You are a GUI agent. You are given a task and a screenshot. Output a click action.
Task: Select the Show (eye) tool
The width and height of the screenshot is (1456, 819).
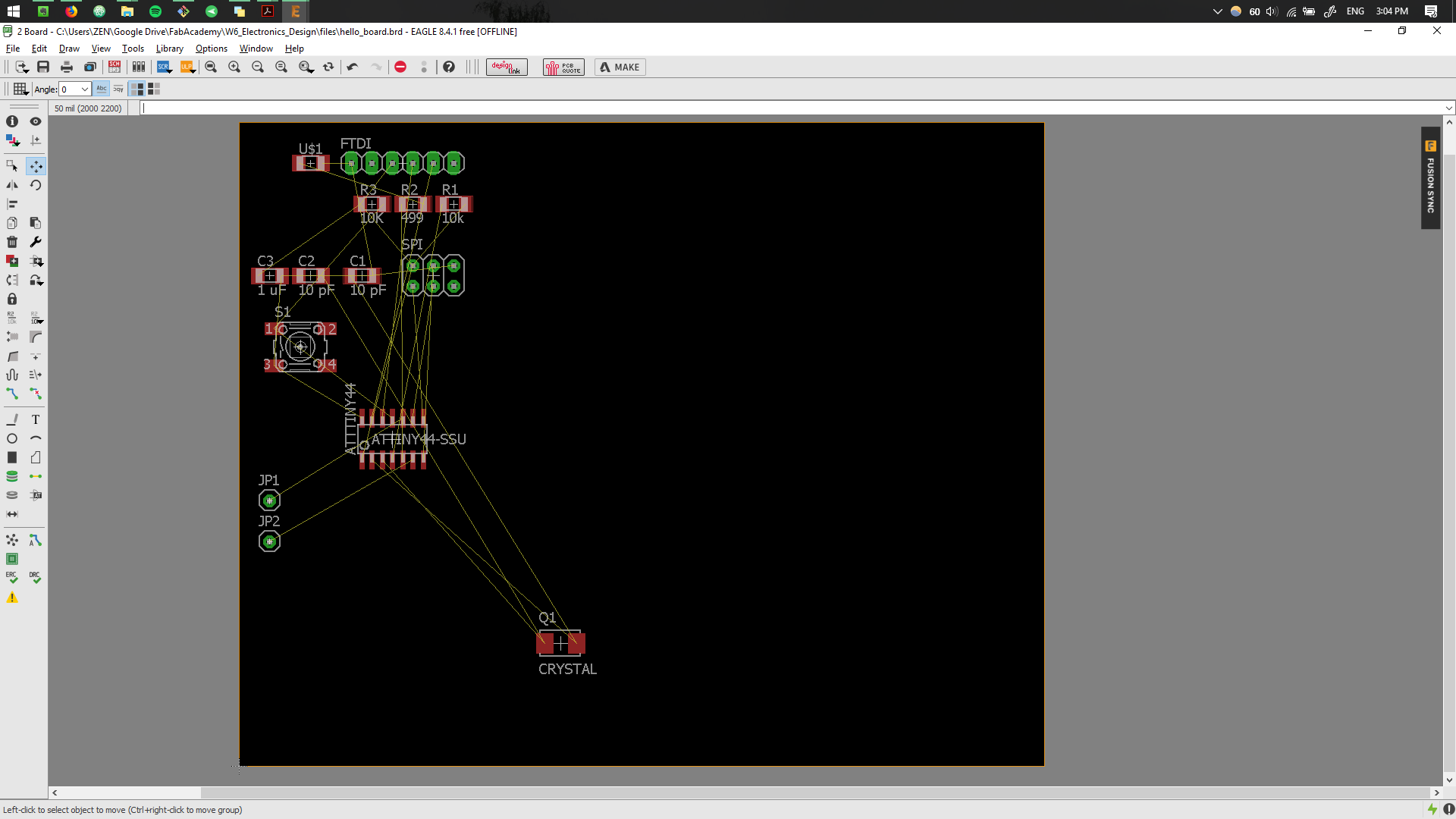pos(36,121)
